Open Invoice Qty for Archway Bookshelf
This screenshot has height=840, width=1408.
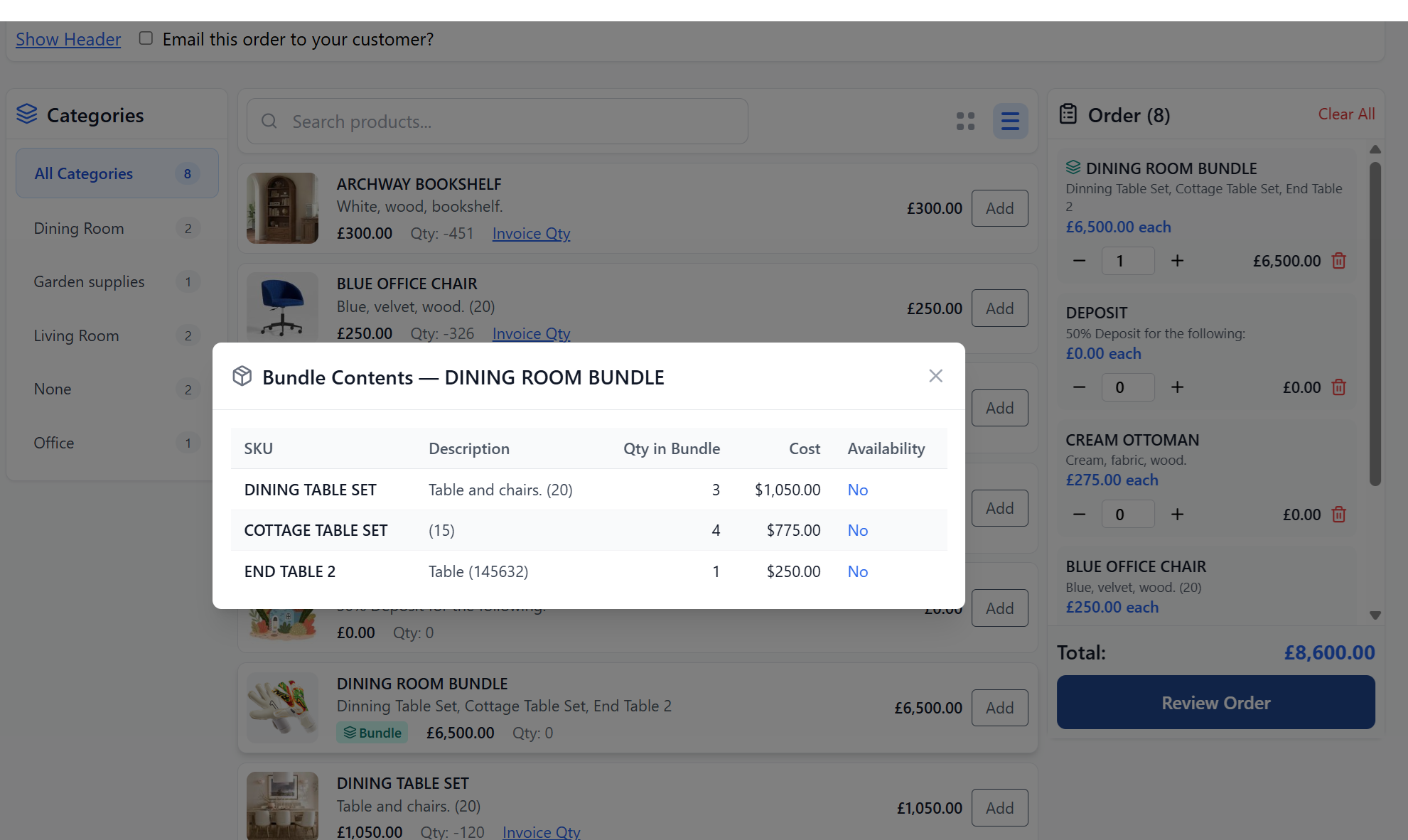click(531, 233)
